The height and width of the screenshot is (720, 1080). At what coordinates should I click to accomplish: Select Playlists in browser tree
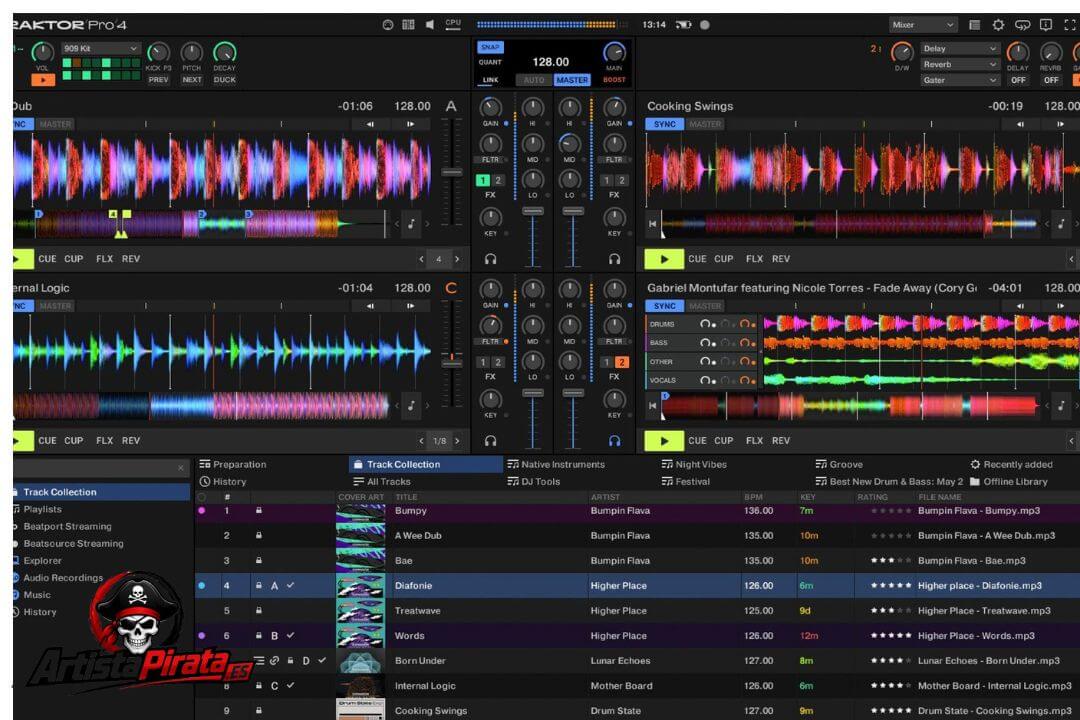pyautogui.click(x=43, y=509)
